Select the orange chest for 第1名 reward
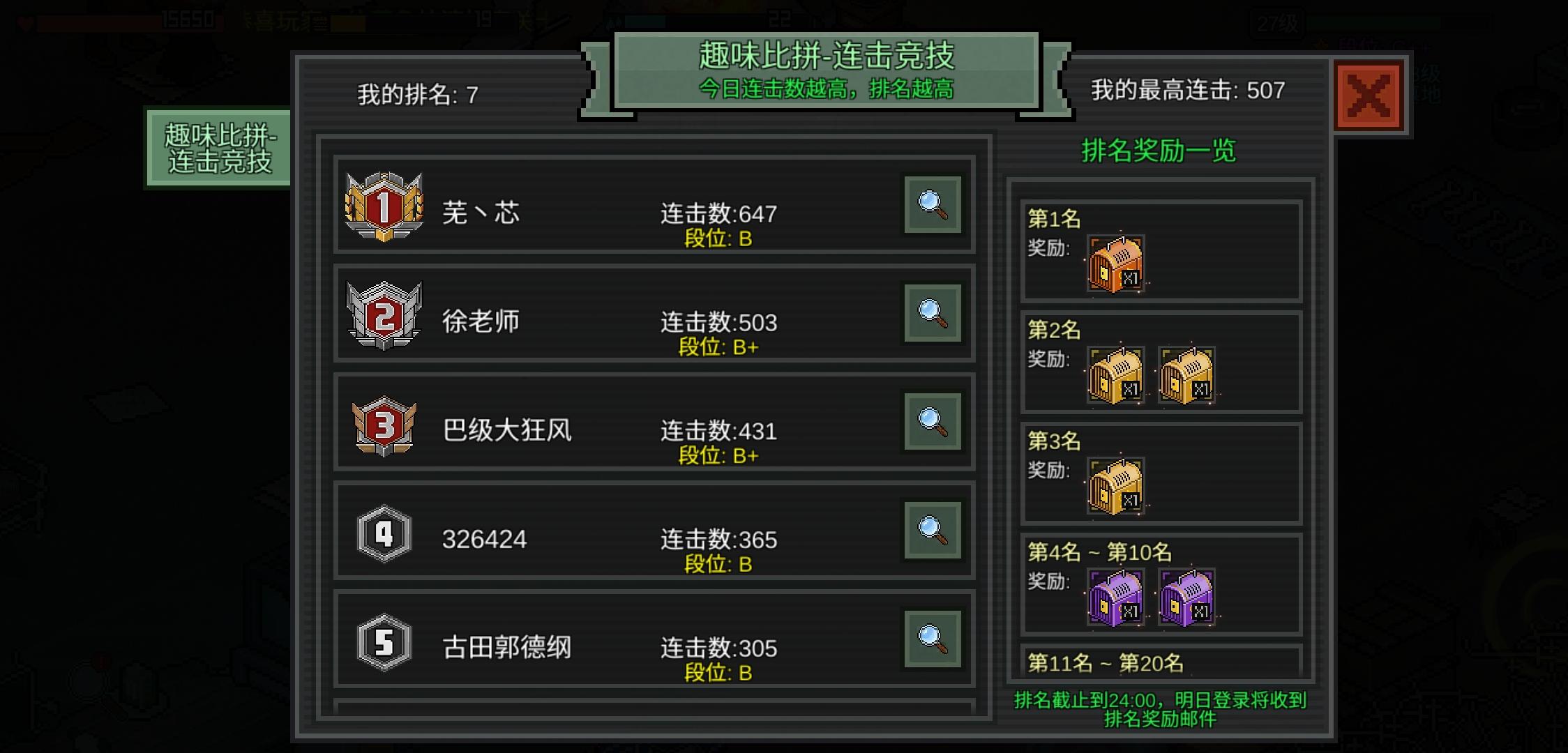Viewport: 1568px width, 753px height. [x=1116, y=264]
